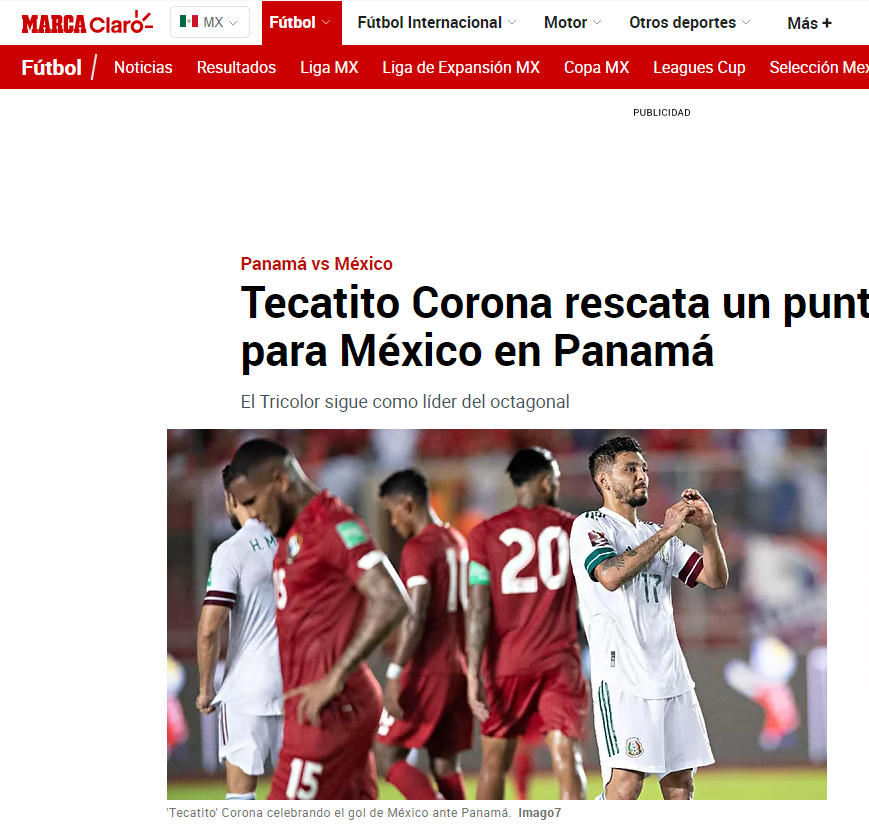Viewport: 869px width, 835px height.
Task: Click the MARCA Claro logo
Action: 87,23
